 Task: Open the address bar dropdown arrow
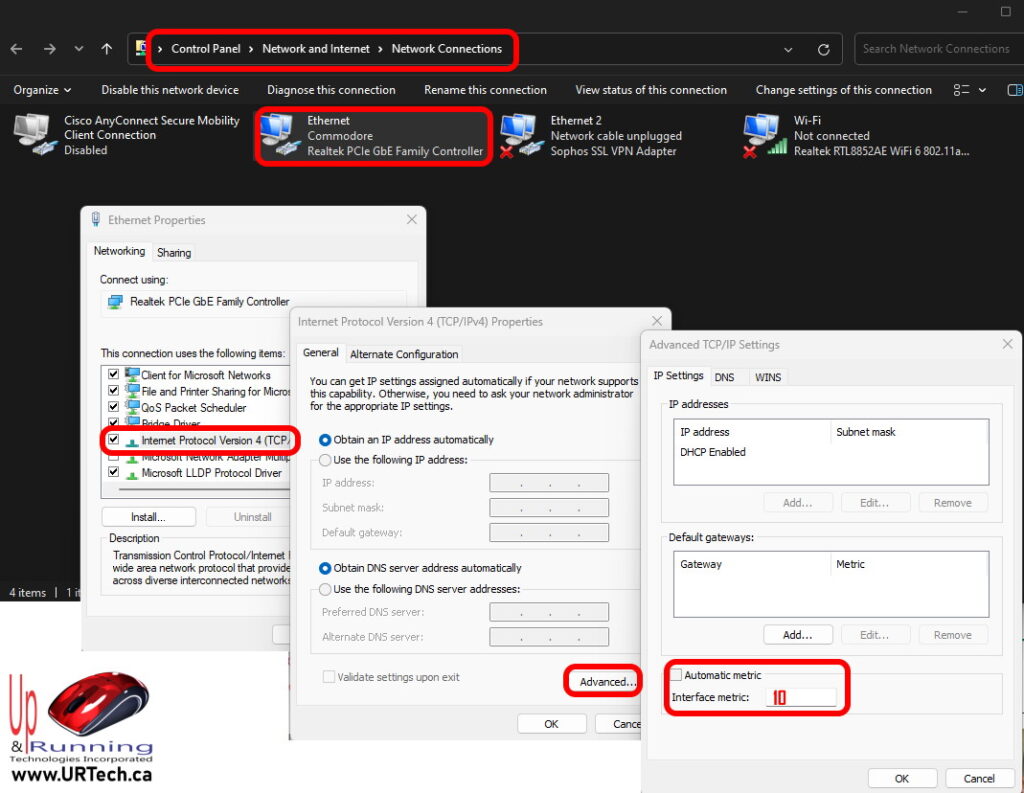click(x=787, y=48)
